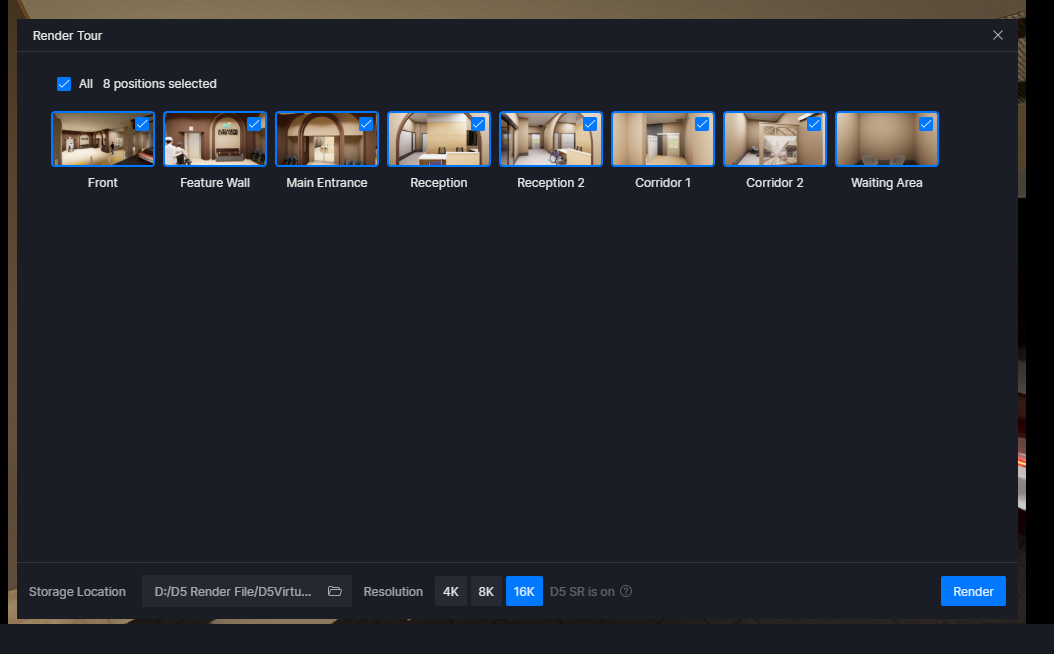Toggle the All positions checkbox
Image resolution: width=1054 pixels, height=654 pixels.
coord(64,84)
